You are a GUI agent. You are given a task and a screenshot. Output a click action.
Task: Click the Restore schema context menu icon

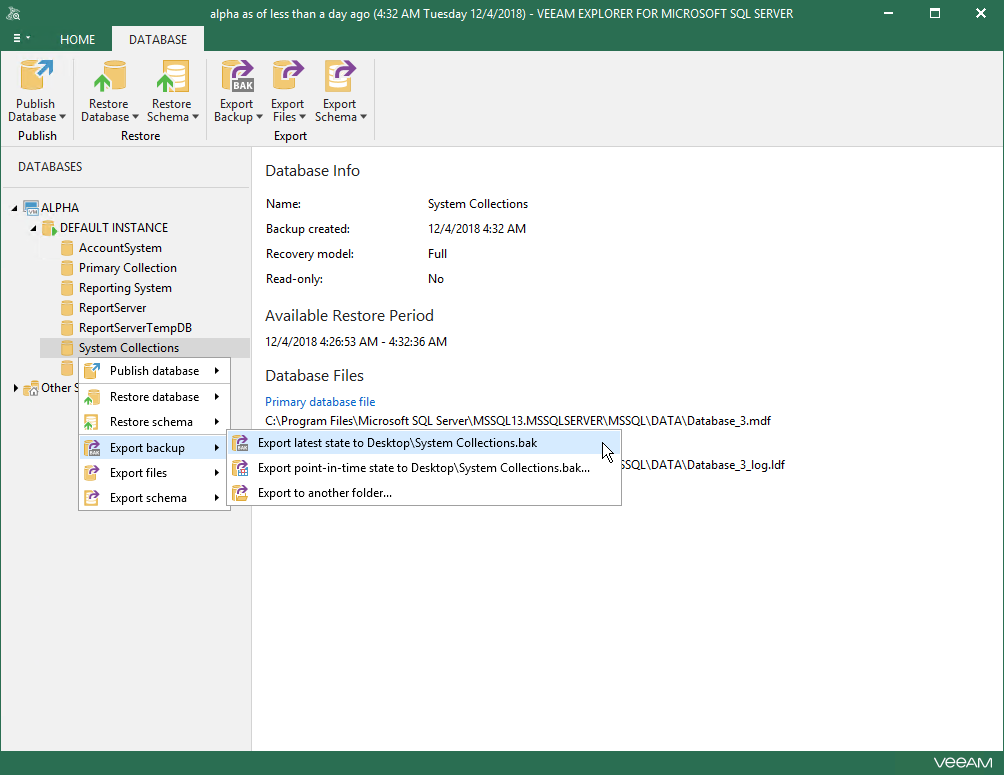[x=92, y=422]
